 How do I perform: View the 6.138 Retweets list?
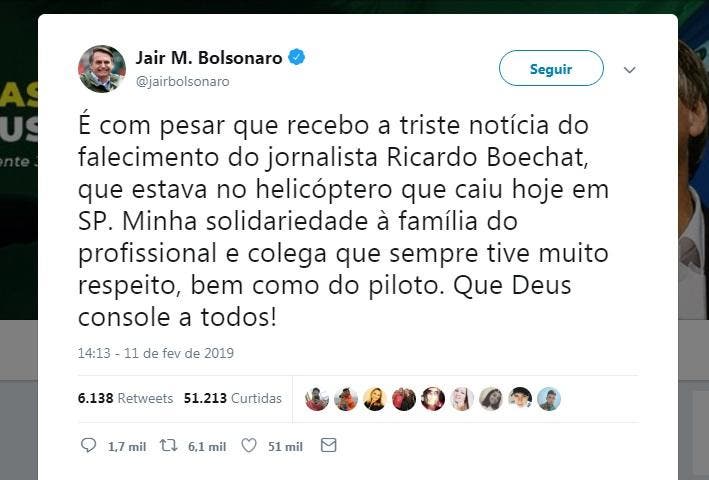[125, 398]
